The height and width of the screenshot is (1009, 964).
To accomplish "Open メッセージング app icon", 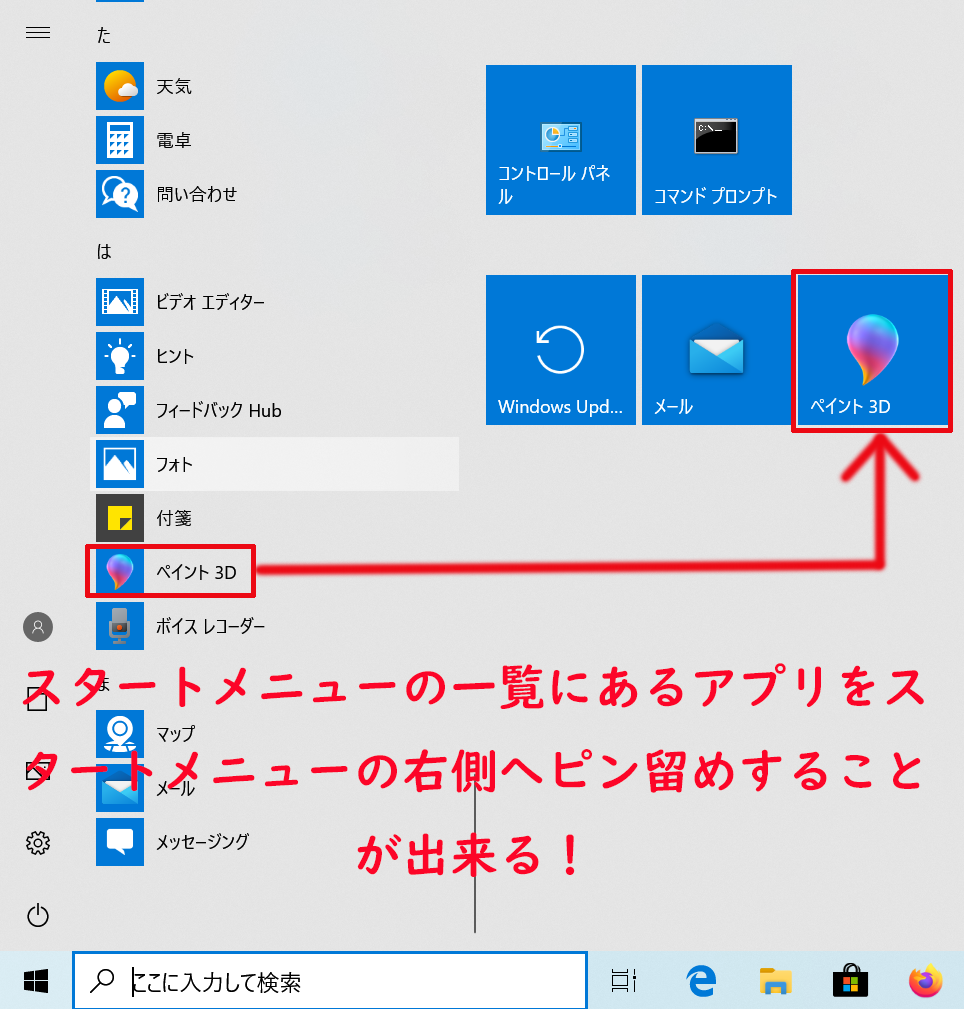I will pyautogui.click(x=120, y=842).
